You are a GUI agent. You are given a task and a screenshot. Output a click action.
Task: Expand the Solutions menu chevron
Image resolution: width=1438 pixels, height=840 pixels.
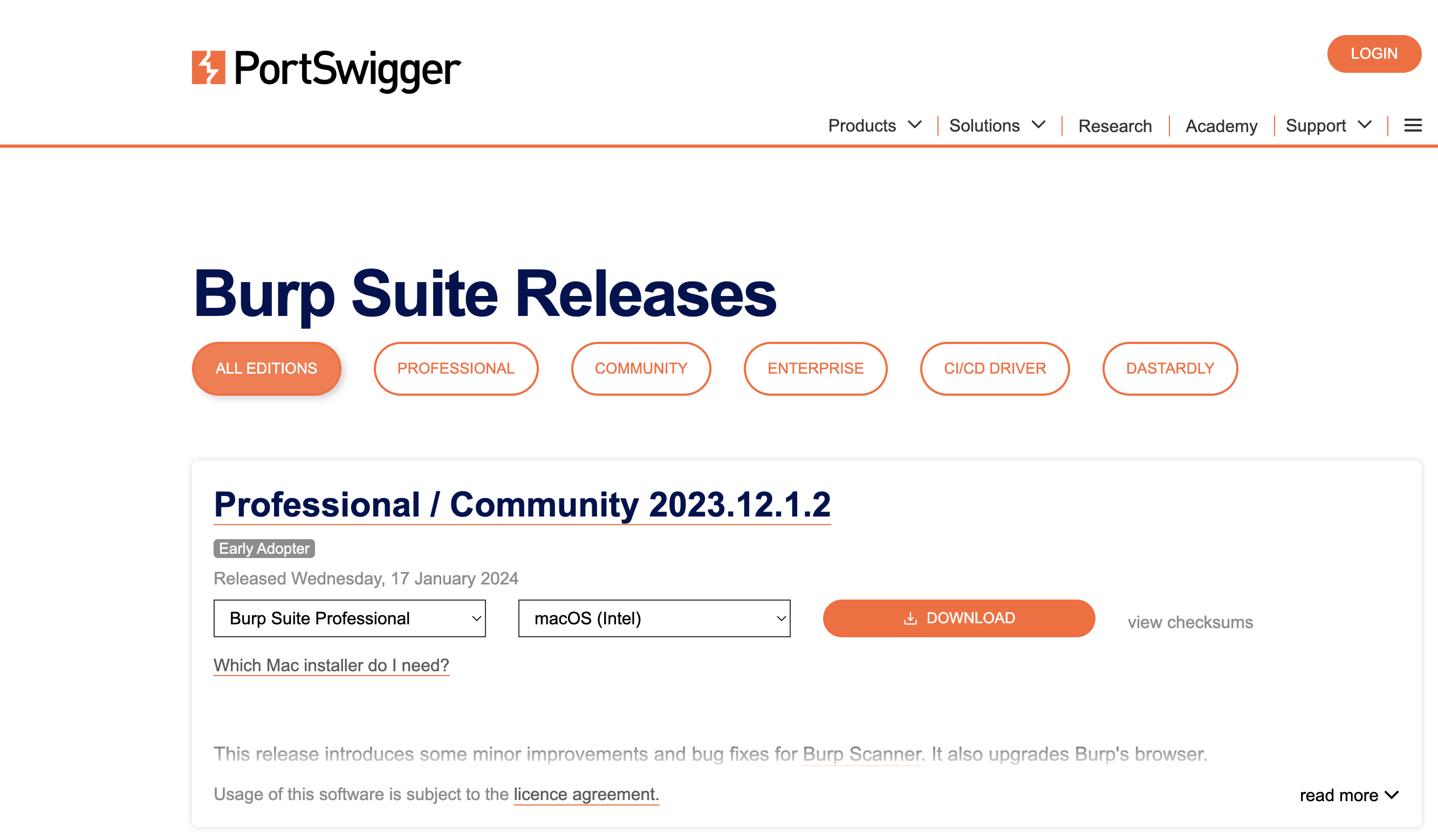tap(1038, 125)
